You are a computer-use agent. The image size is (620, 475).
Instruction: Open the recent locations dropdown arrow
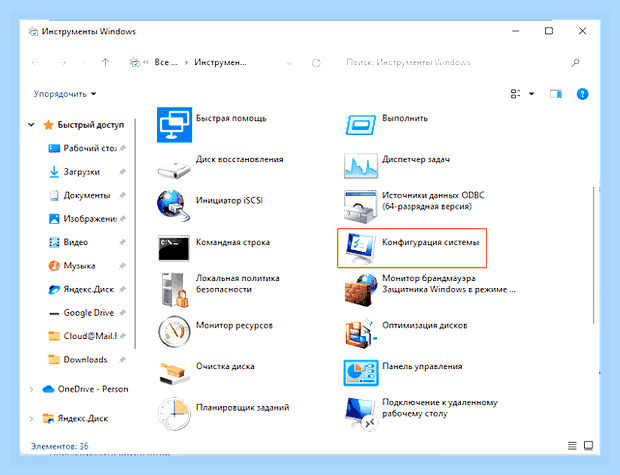83,62
